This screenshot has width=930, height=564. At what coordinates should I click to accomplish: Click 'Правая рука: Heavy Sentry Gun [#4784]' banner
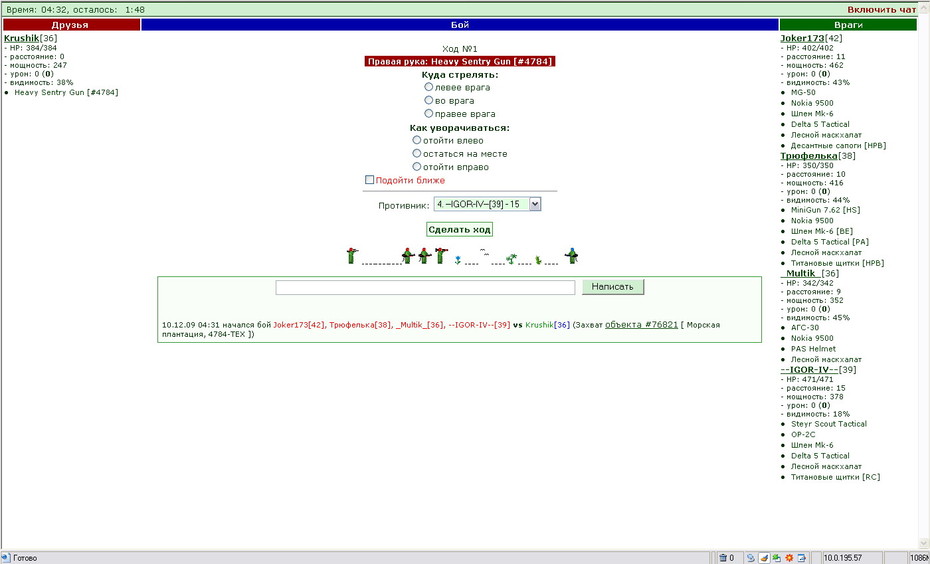tap(460, 61)
